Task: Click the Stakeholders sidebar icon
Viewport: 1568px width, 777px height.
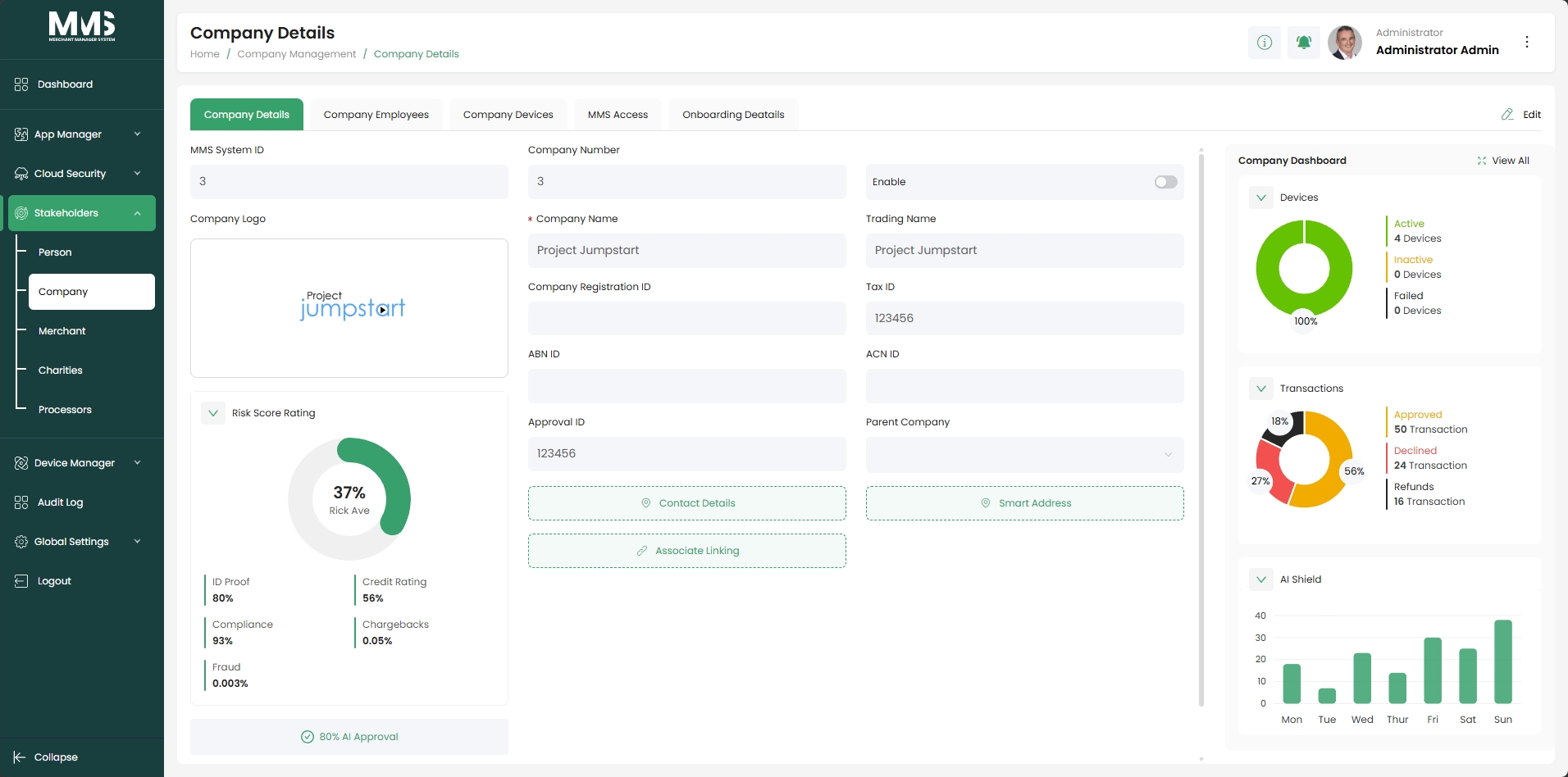Action: coord(21,213)
